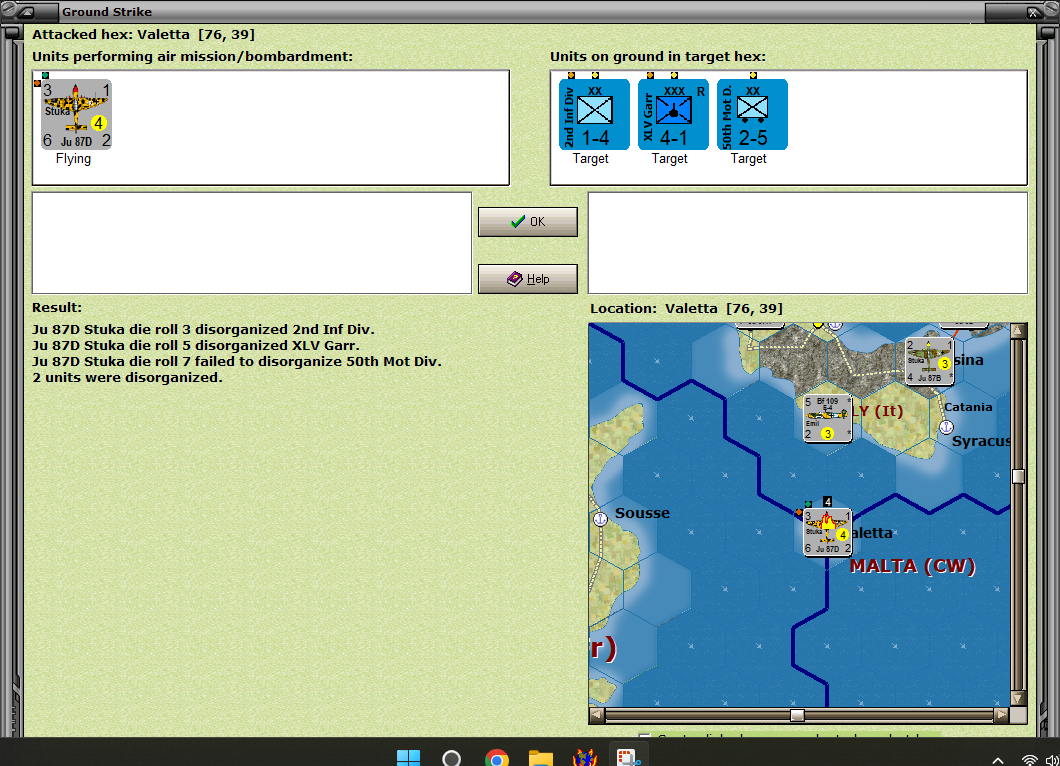
Task: Click the empty left result list box
Action: (x=252, y=243)
